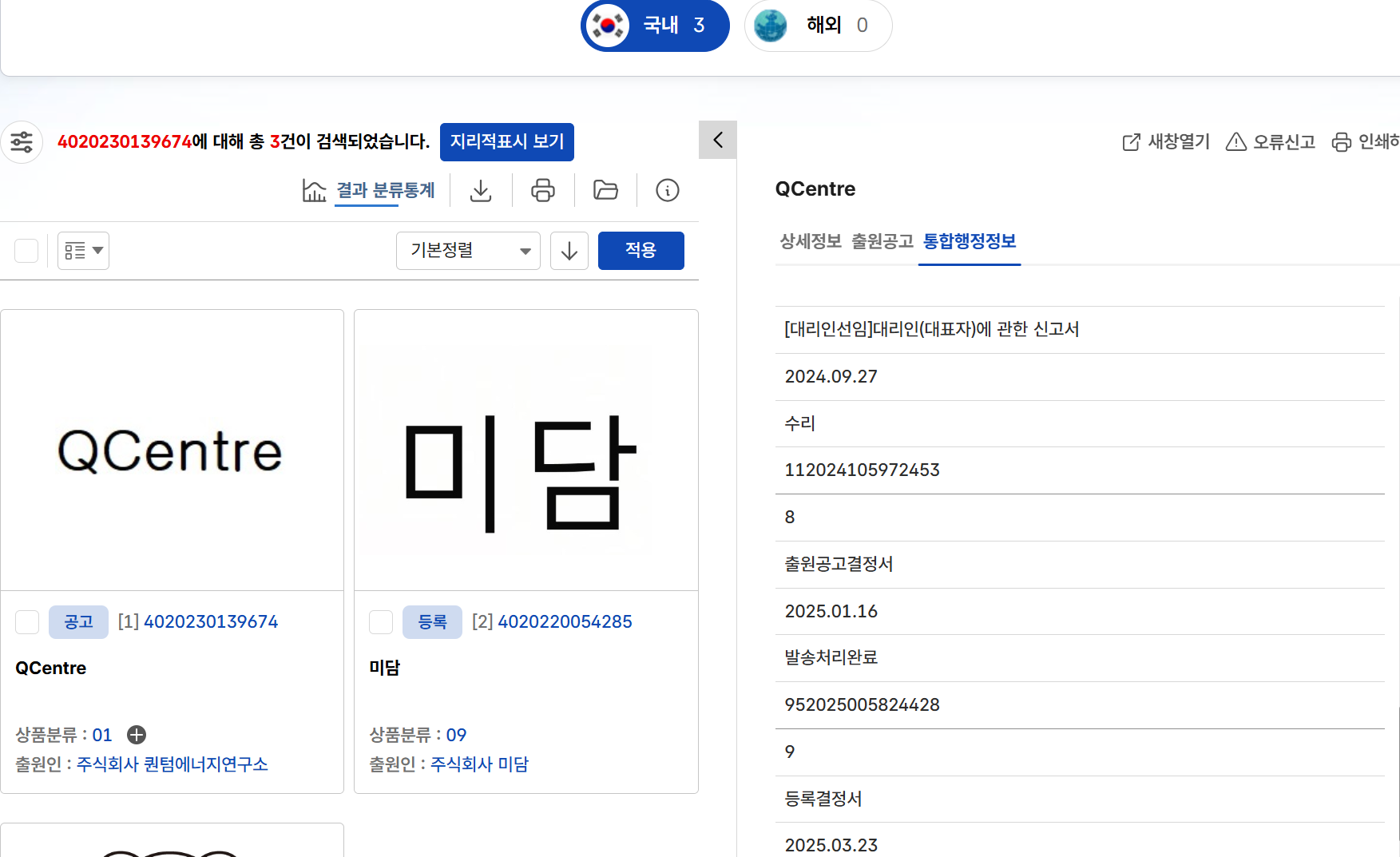Viewport: 1400px width, 857px height.
Task: Tick the select-all checkbox above results
Action: (26, 251)
